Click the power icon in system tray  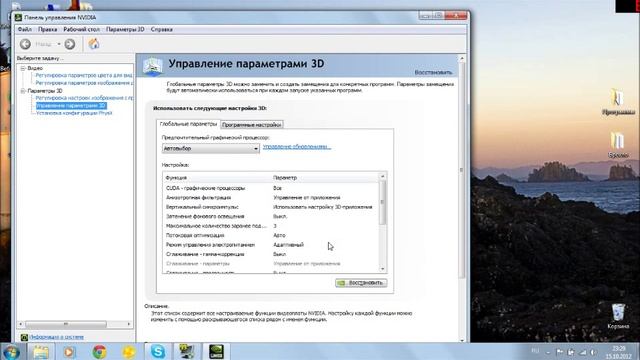tap(571, 352)
